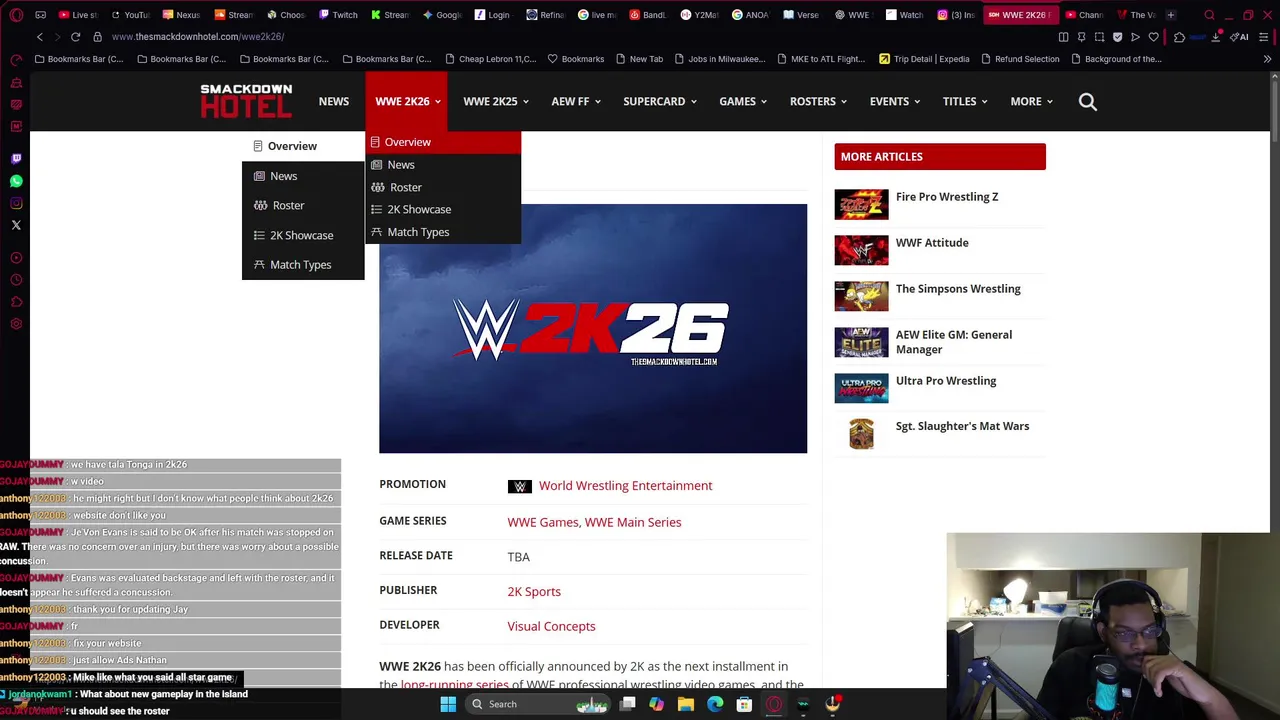Screen dimensions: 1280x720
Task: Open Visual Concepts developer link
Action: tap(551, 626)
